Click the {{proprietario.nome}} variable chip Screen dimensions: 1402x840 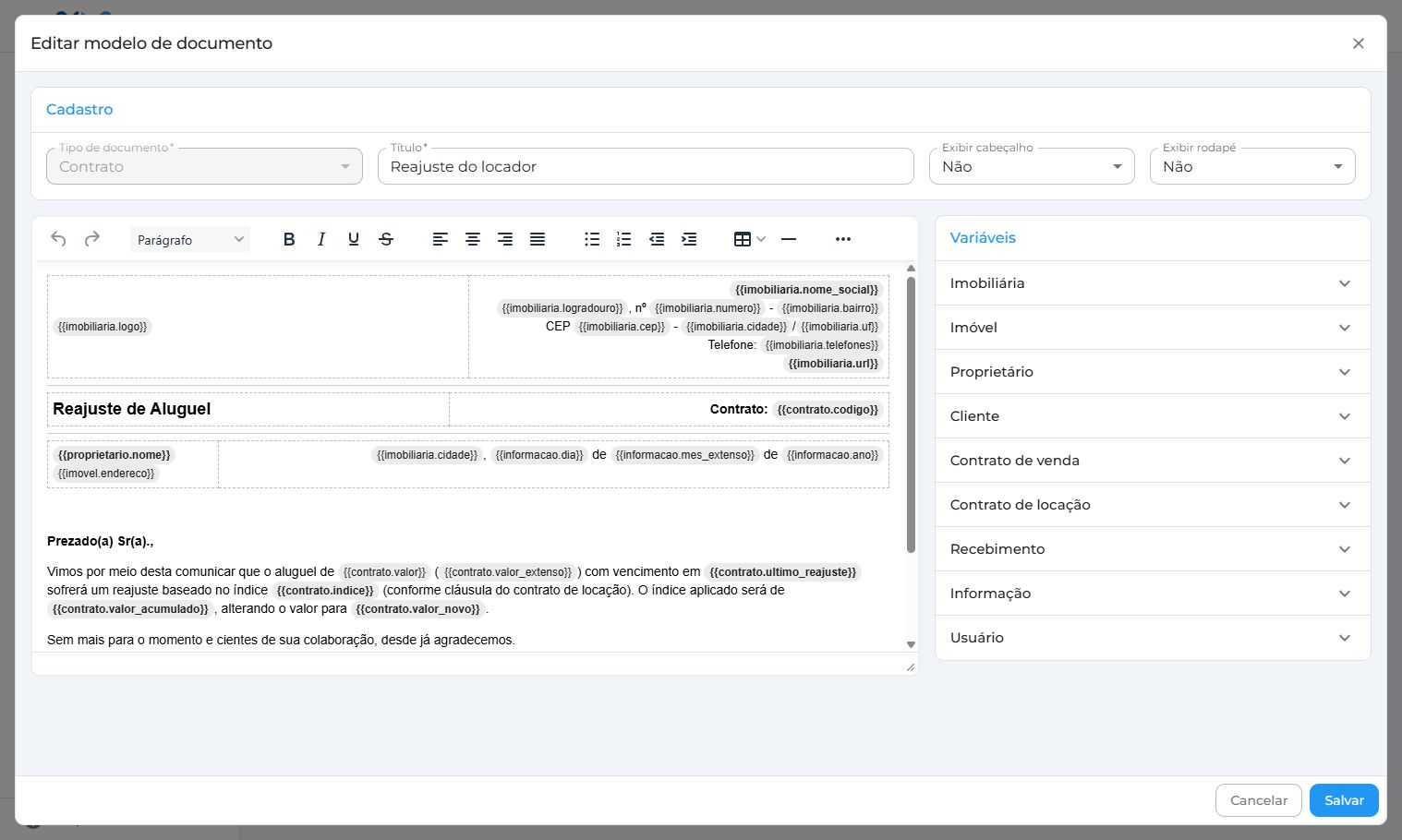tap(115, 455)
